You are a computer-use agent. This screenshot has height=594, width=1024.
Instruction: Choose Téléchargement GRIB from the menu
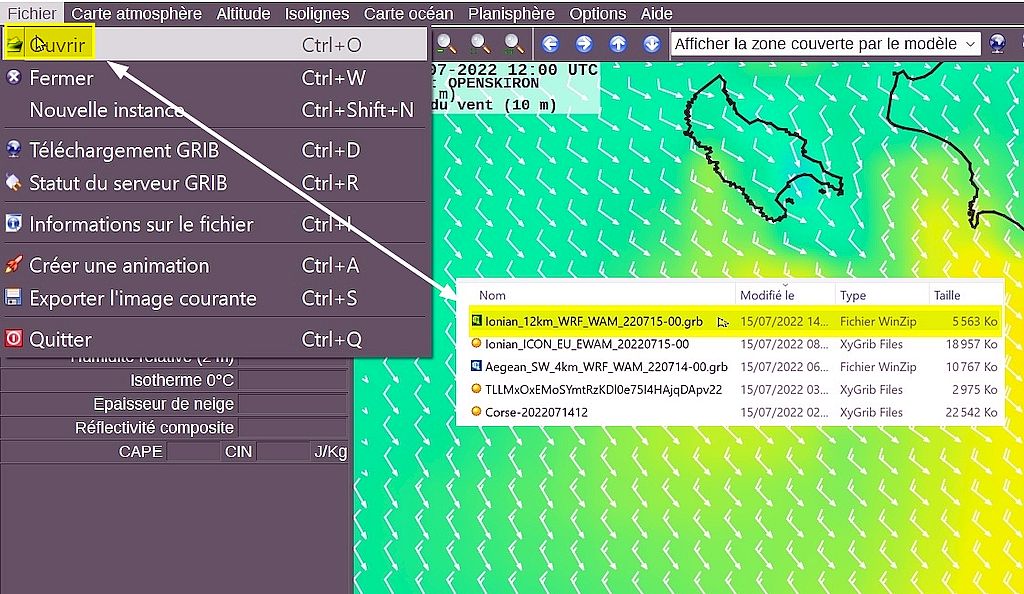[x=124, y=150]
